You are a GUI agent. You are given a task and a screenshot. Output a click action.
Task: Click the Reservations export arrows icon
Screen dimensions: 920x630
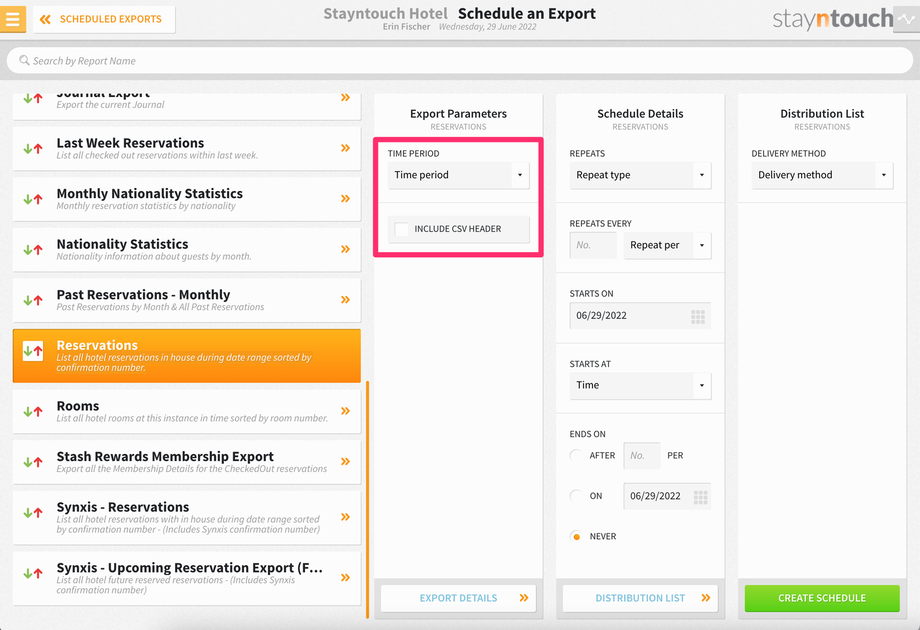(33, 351)
